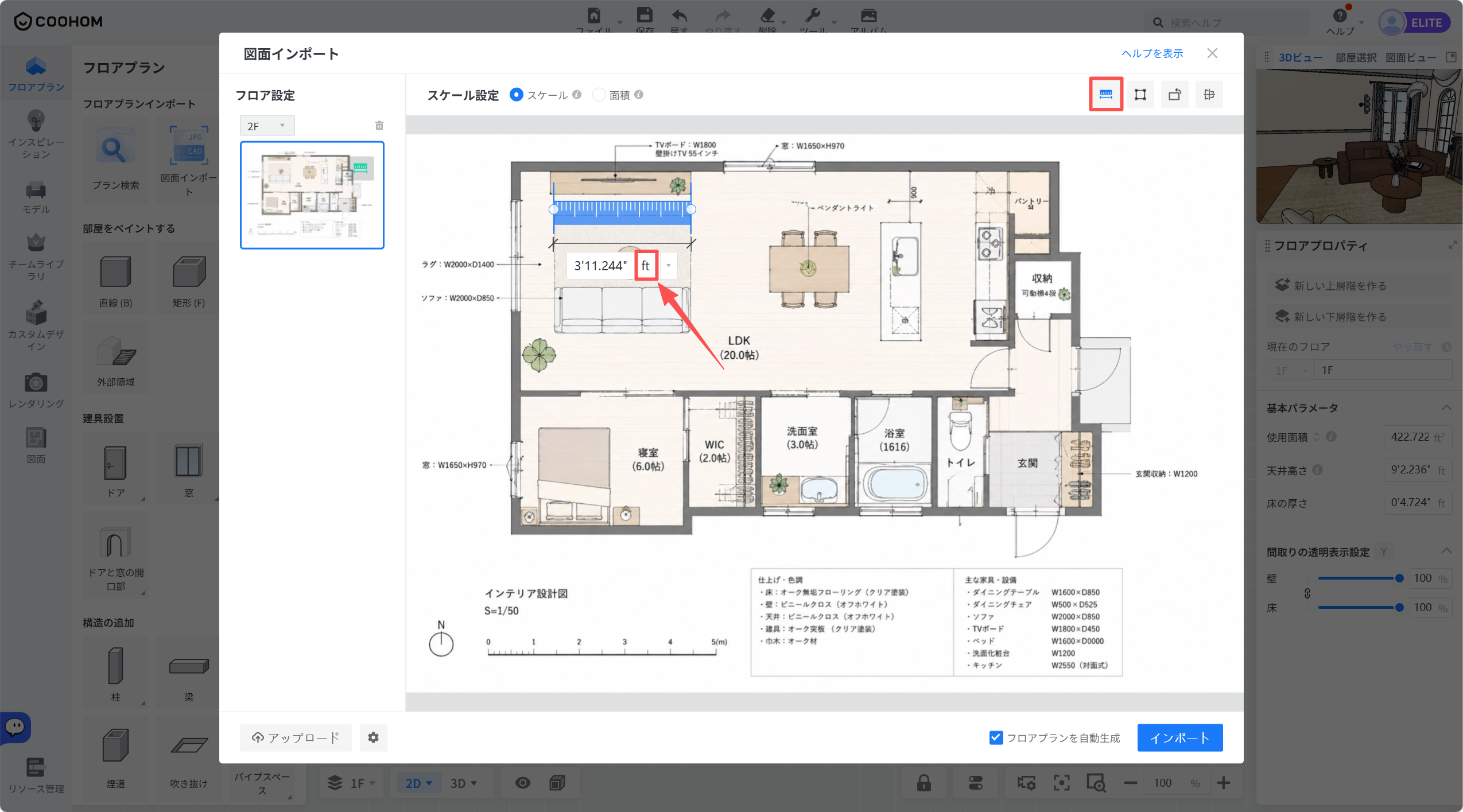
Task: Click 新しい下層階を作る button
Action: click(x=1359, y=317)
